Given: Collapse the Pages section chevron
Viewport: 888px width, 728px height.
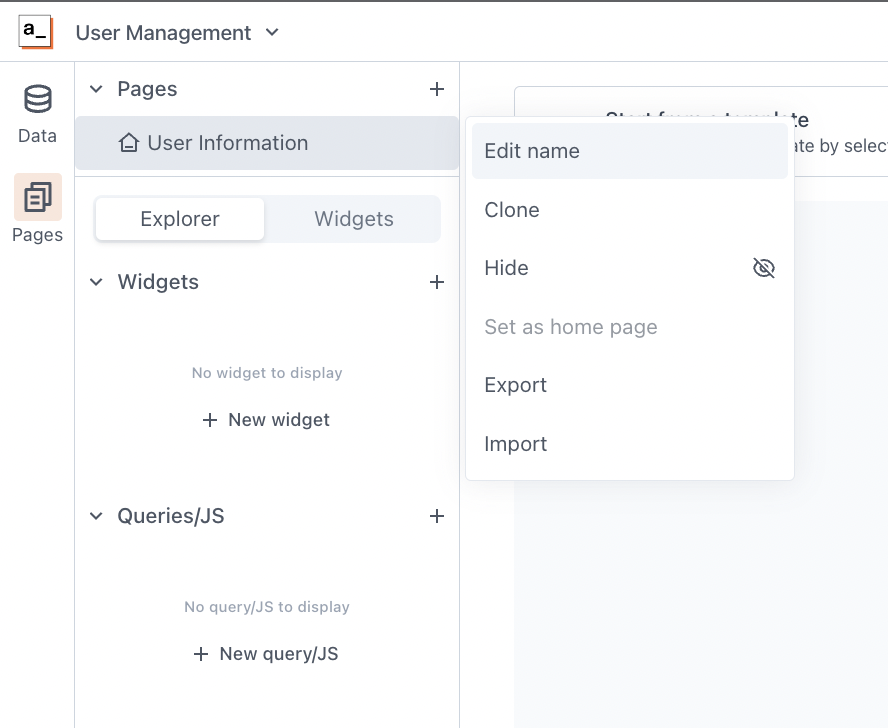Looking at the screenshot, I should [x=96, y=89].
